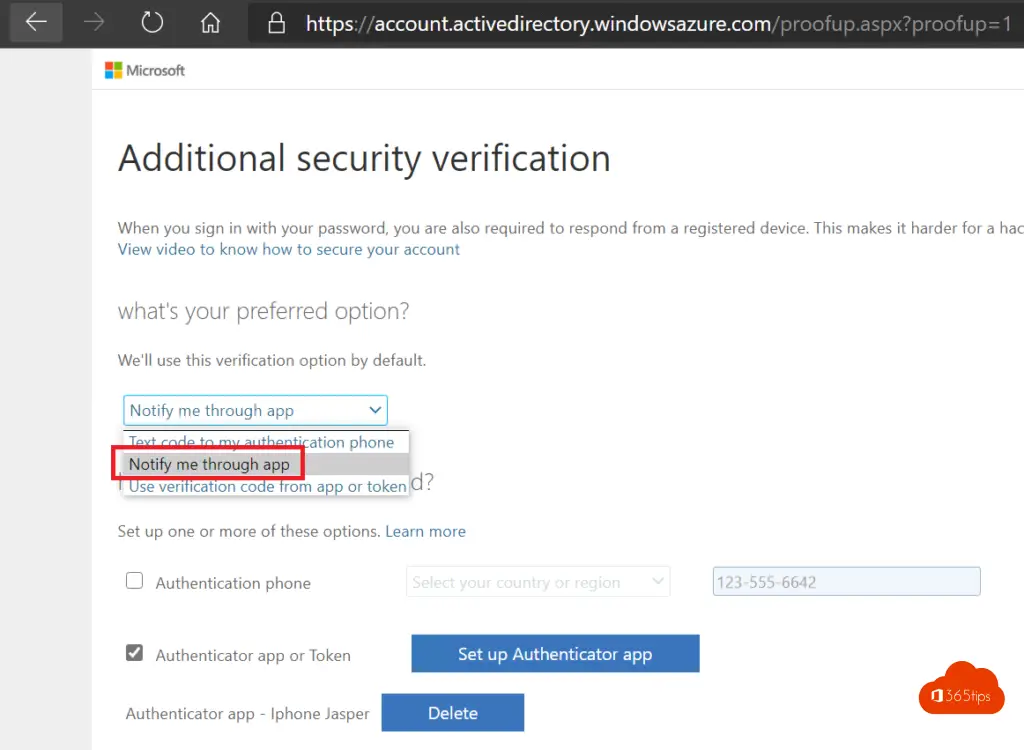
Task: Choose Notify me through app option
Action: [x=266, y=465]
